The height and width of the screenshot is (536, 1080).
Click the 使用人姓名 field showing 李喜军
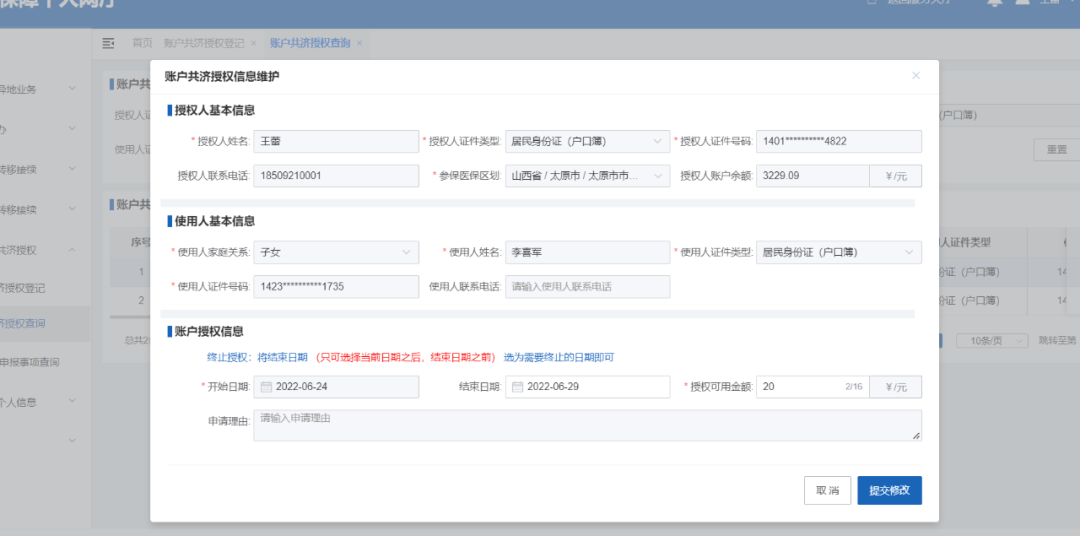click(587, 252)
